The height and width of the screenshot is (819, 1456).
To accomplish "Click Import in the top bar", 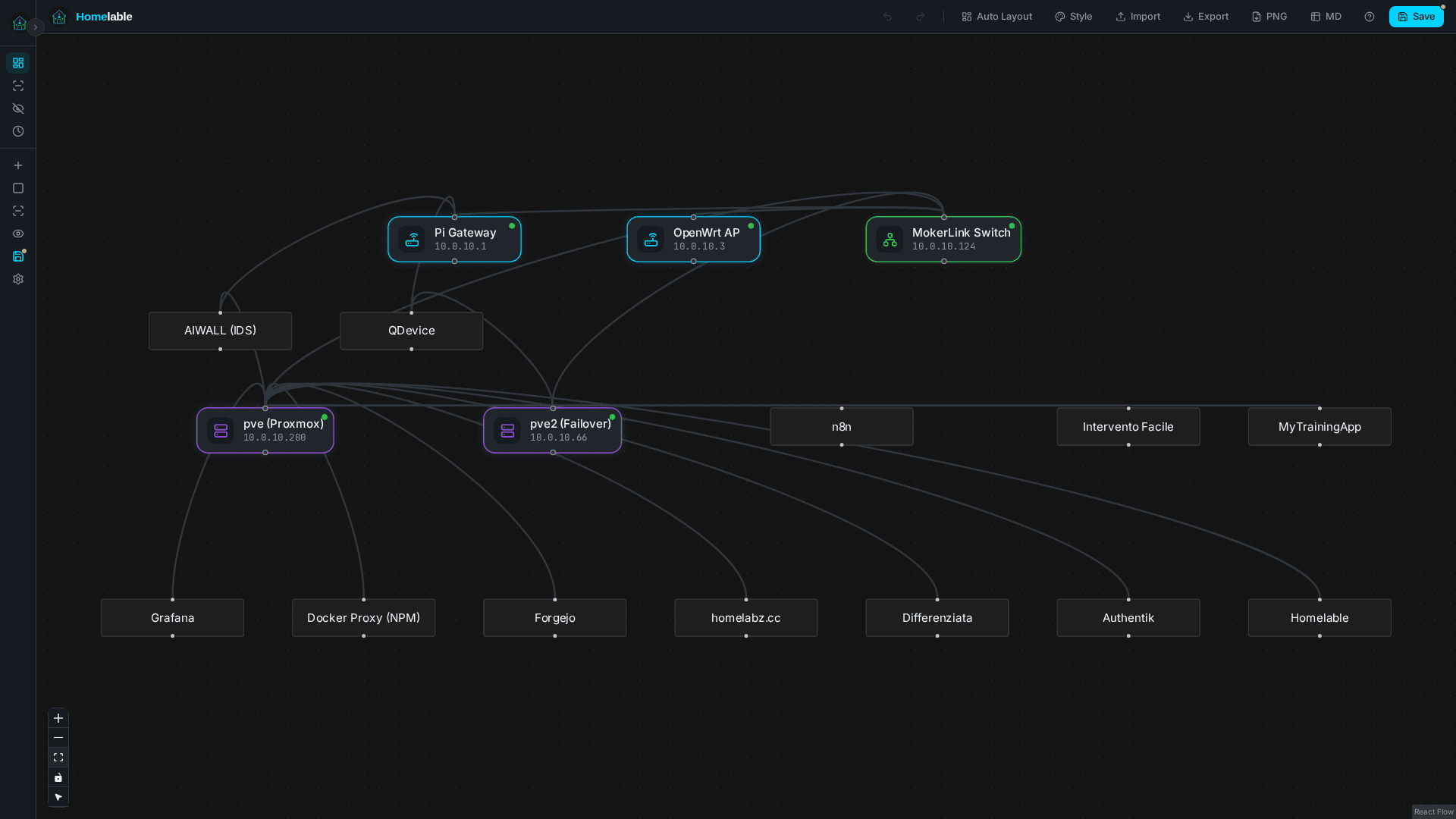I will pos(1137,16).
